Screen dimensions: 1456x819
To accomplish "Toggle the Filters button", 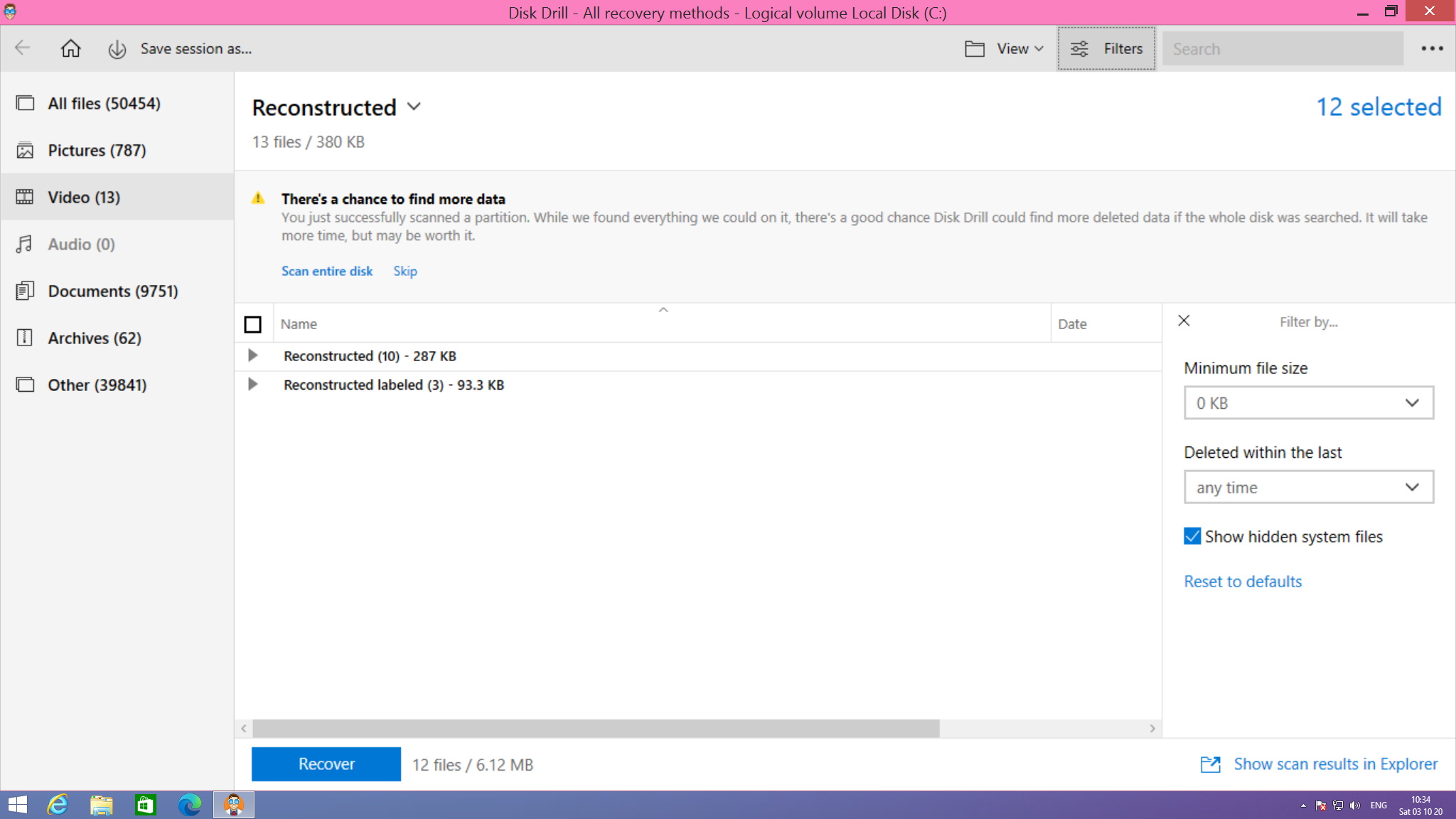I will click(1106, 48).
